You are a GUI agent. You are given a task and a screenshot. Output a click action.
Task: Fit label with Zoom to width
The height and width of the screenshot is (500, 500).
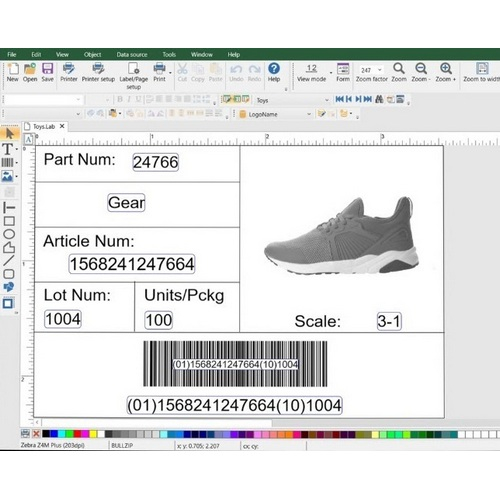point(481,72)
